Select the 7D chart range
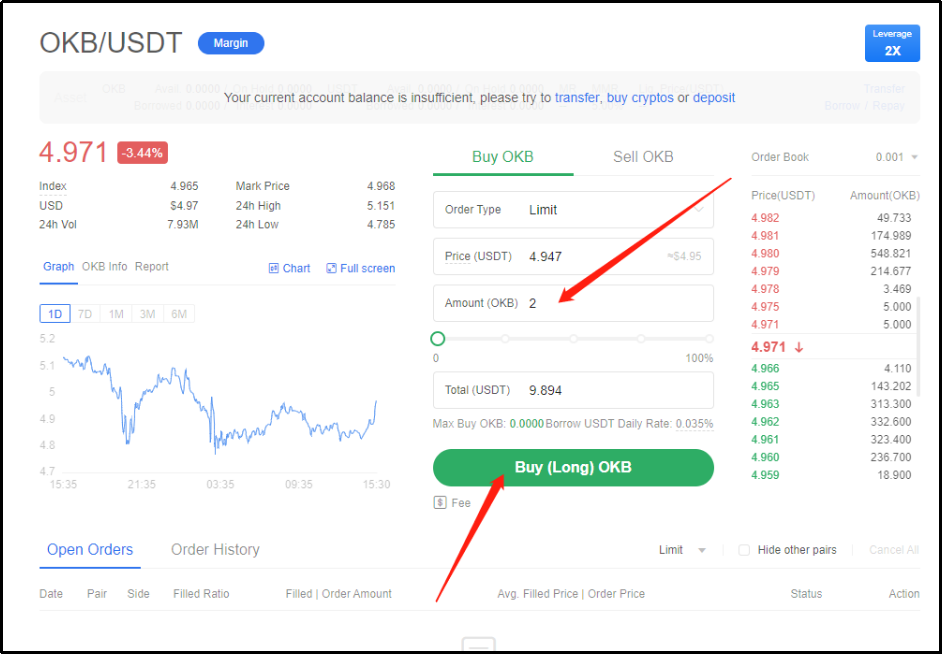Image resolution: width=942 pixels, height=654 pixels. click(85, 314)
